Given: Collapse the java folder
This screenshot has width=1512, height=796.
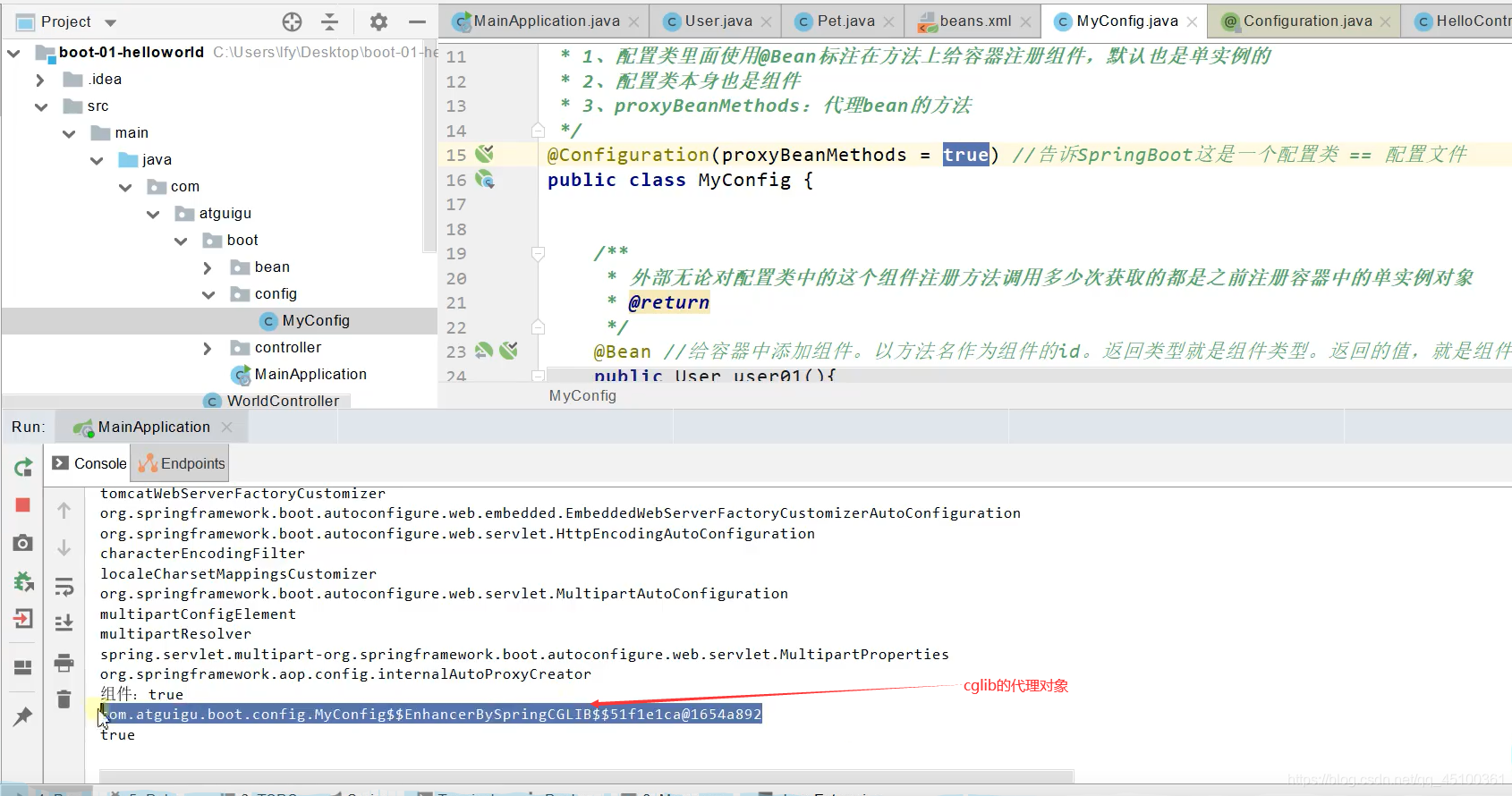Looking at the screenshot, I should (97, 160).
